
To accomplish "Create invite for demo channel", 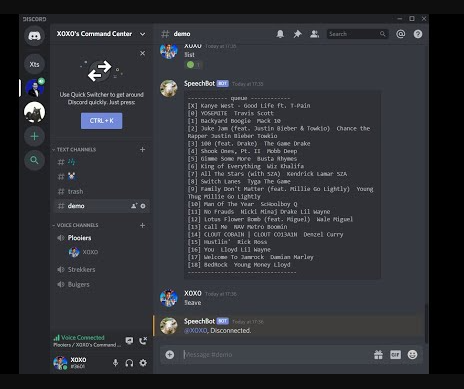I will [134, 206].
